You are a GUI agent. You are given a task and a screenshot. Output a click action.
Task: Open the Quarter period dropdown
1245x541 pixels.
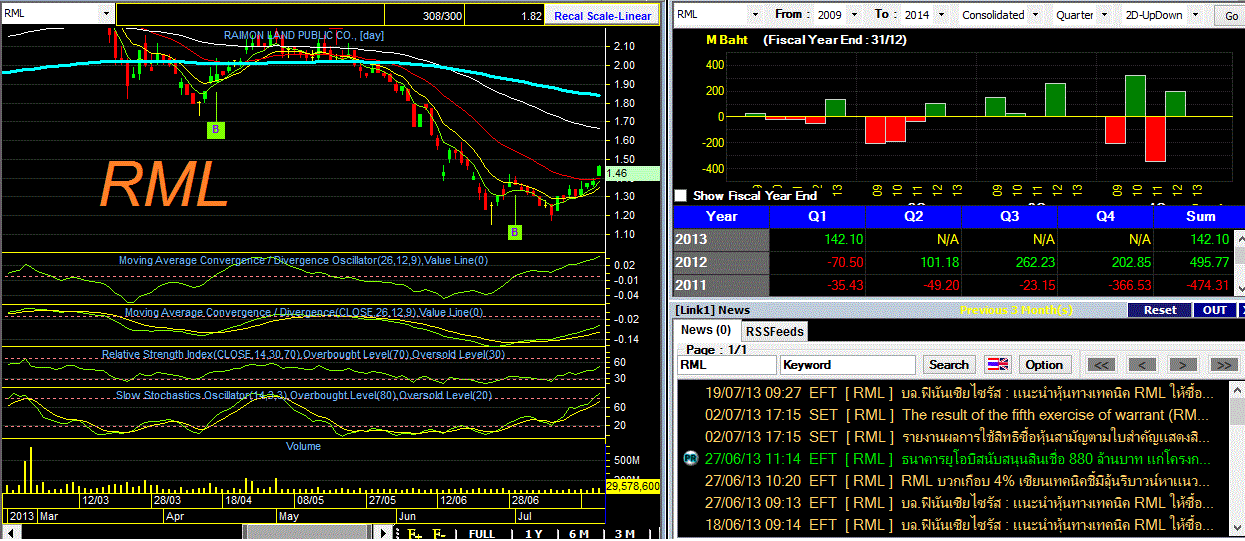[1104, 15]
